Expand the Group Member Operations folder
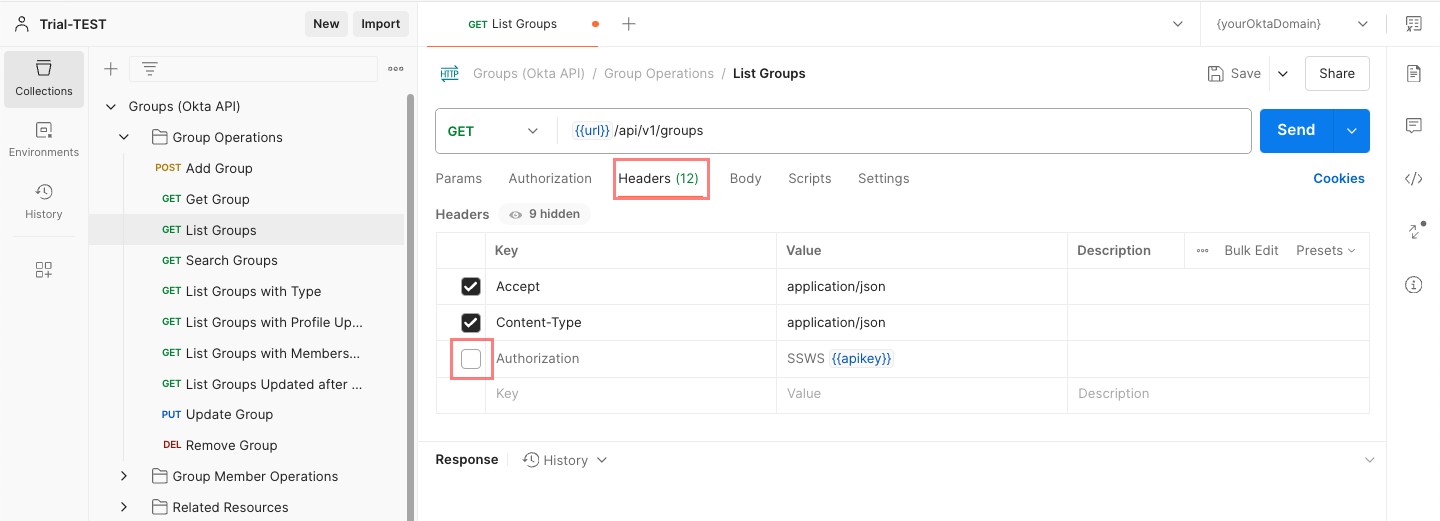 pos(124,476)
